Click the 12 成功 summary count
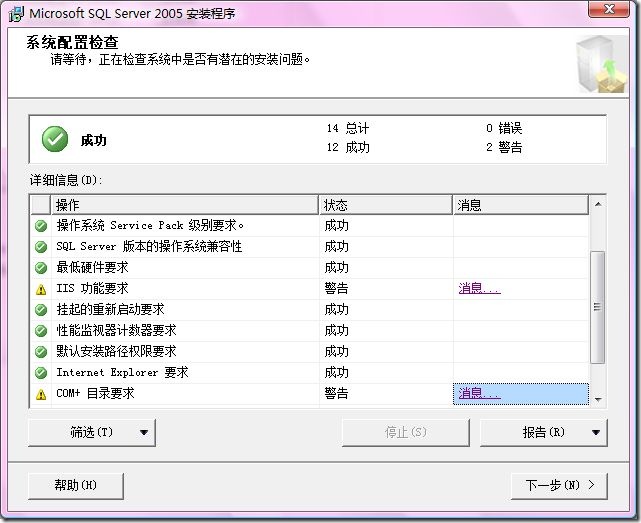 pyautogui.click(x=348, y=147)
